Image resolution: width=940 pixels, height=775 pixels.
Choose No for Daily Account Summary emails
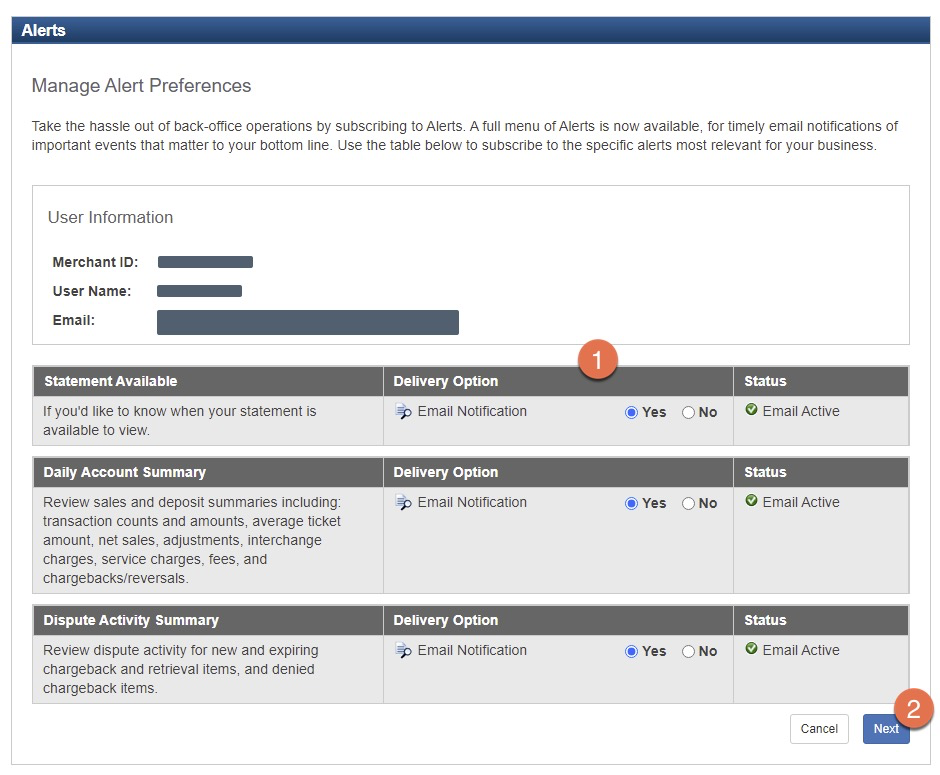click(x=688, y=504)
